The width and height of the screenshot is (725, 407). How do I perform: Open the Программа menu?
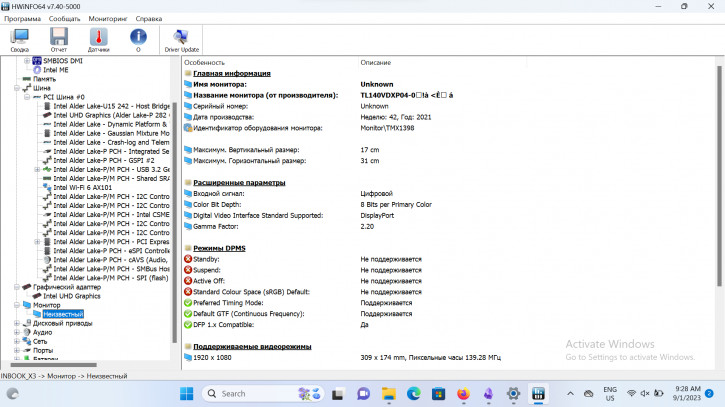(x=23, y=19)
